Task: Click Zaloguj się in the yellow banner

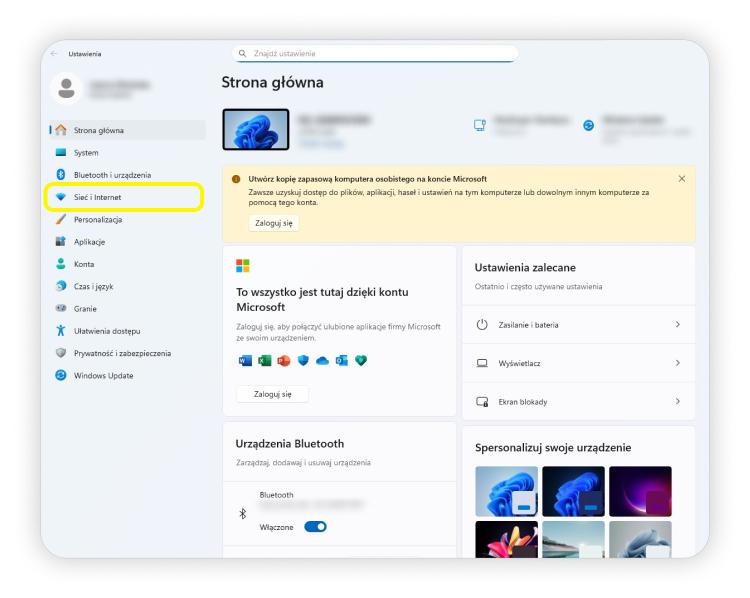Action: pyautogui.click(x=274, y=223)
